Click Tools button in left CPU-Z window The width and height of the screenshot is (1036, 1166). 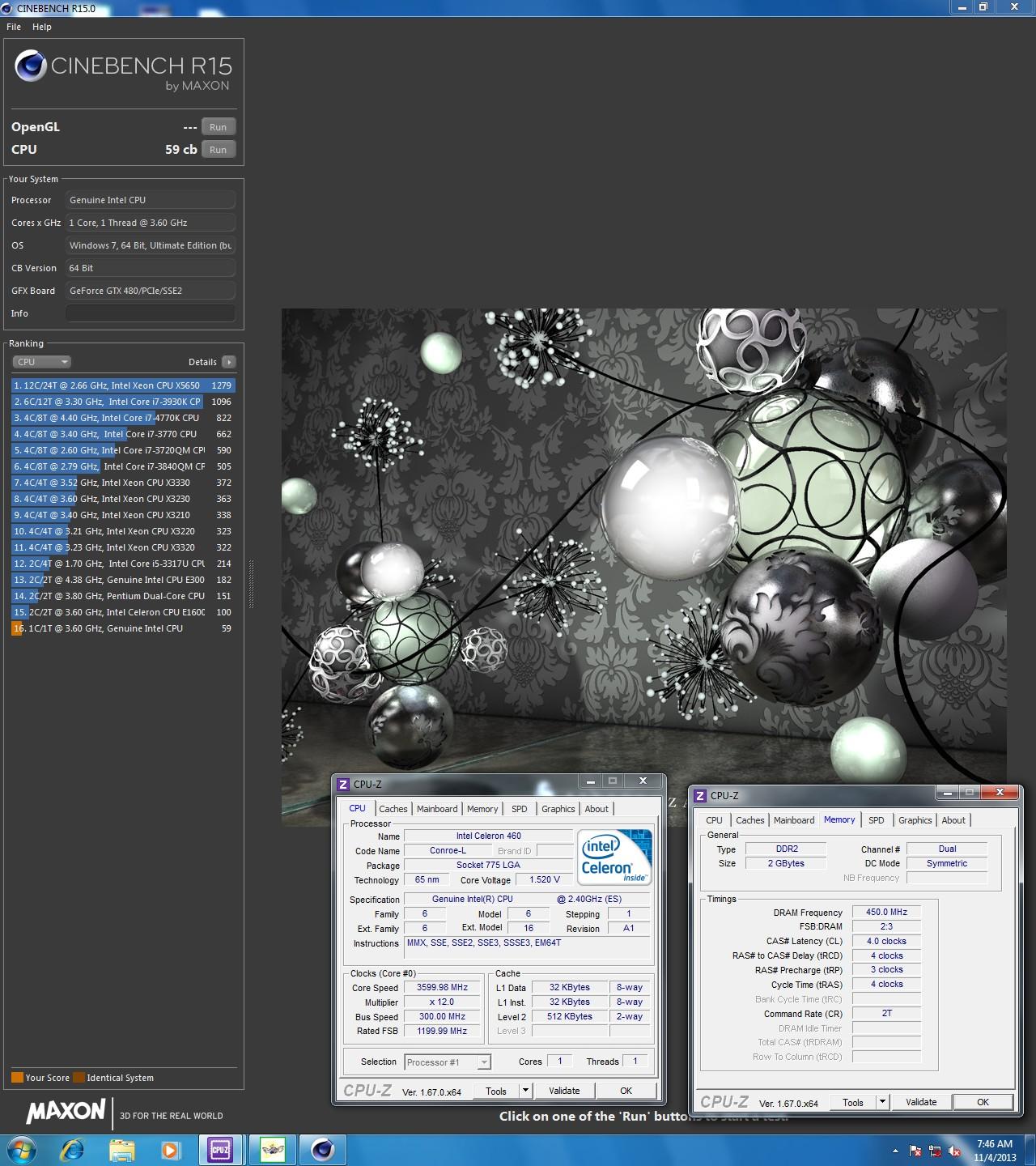[x=496, y=1091]
